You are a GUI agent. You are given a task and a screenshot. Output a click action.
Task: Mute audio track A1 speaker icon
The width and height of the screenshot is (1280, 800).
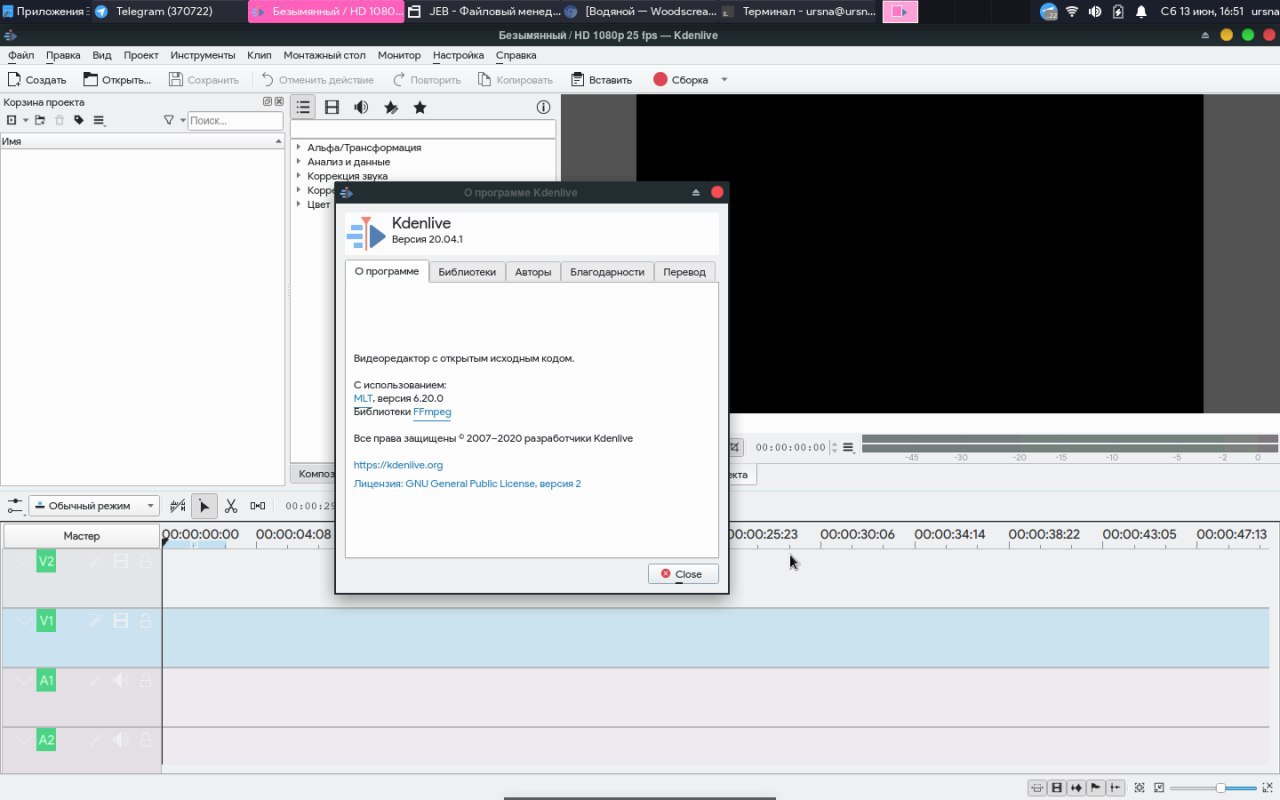point(121,680)
